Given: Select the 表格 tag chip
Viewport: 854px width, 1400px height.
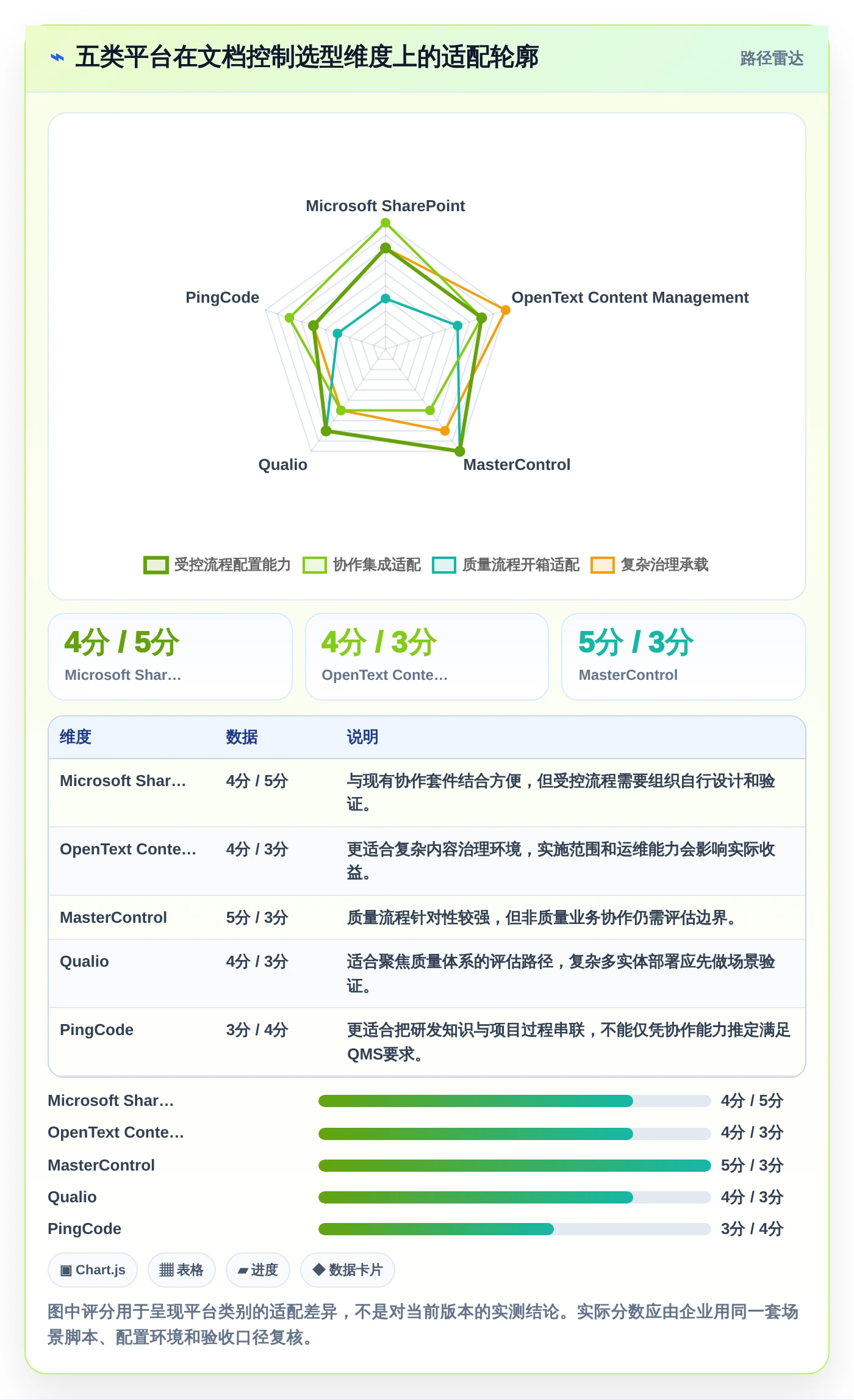Looking at the screenshot, I should click(181, 1270).
